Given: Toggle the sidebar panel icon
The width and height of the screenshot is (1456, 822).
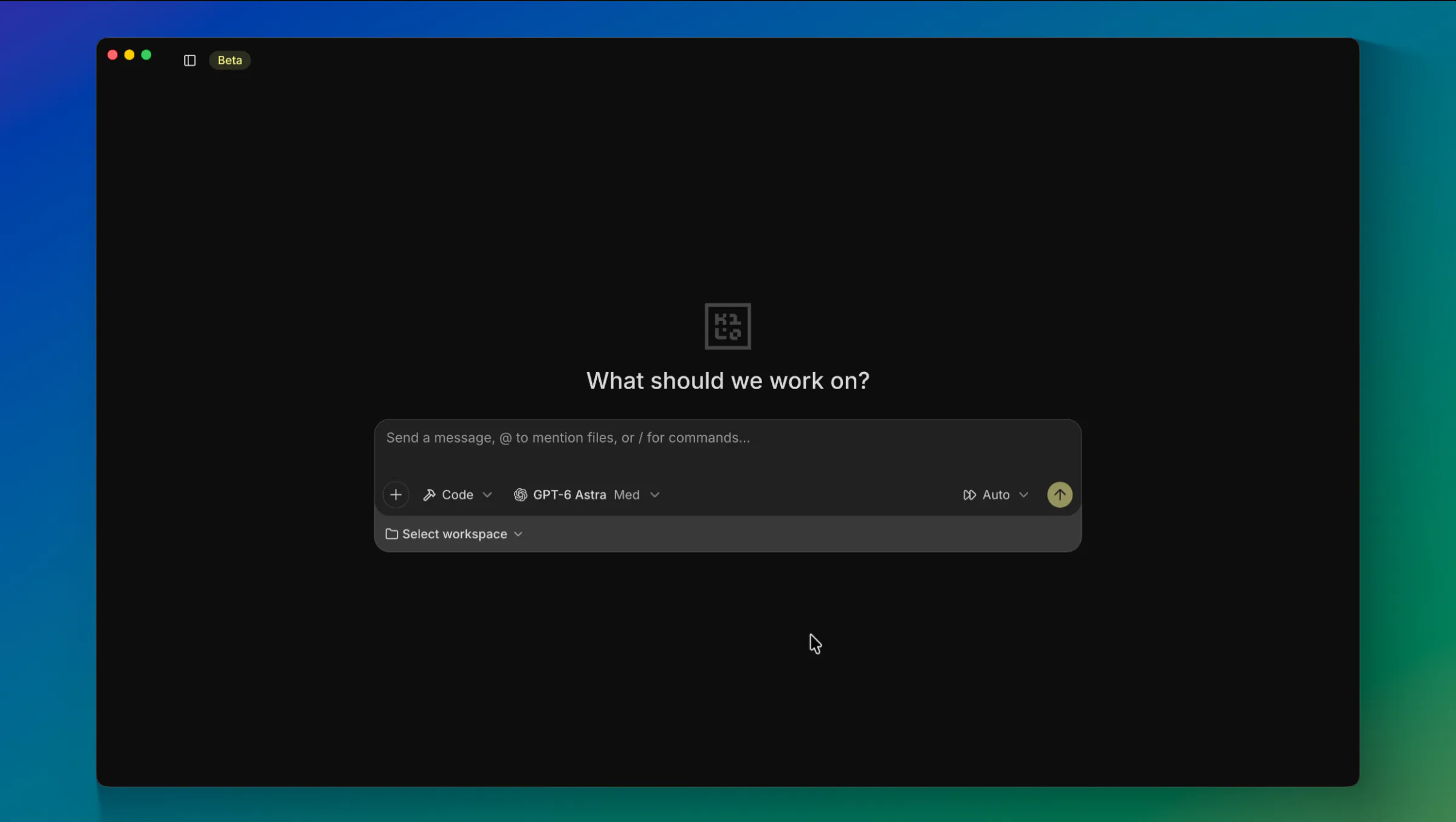Looking at the screenshot, I should point(190,60).
